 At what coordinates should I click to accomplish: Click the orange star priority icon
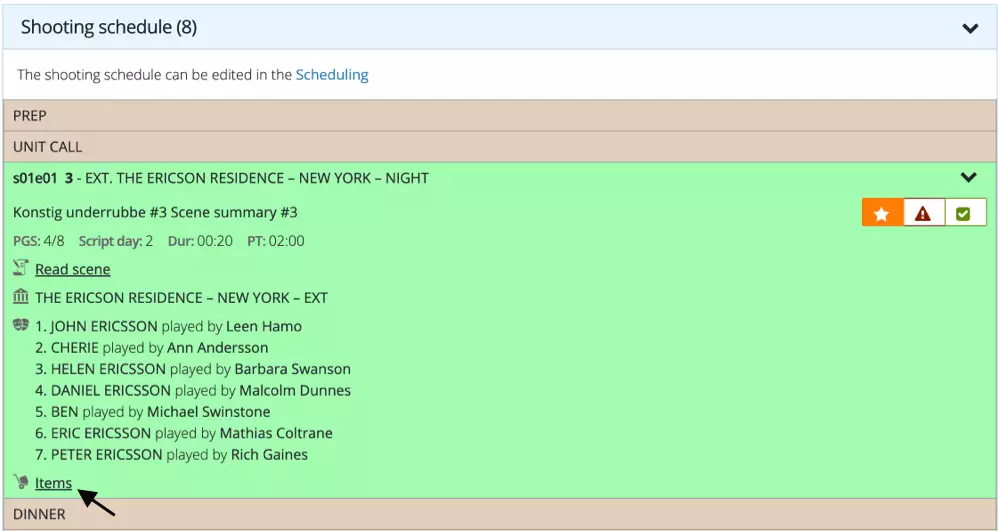882,213
